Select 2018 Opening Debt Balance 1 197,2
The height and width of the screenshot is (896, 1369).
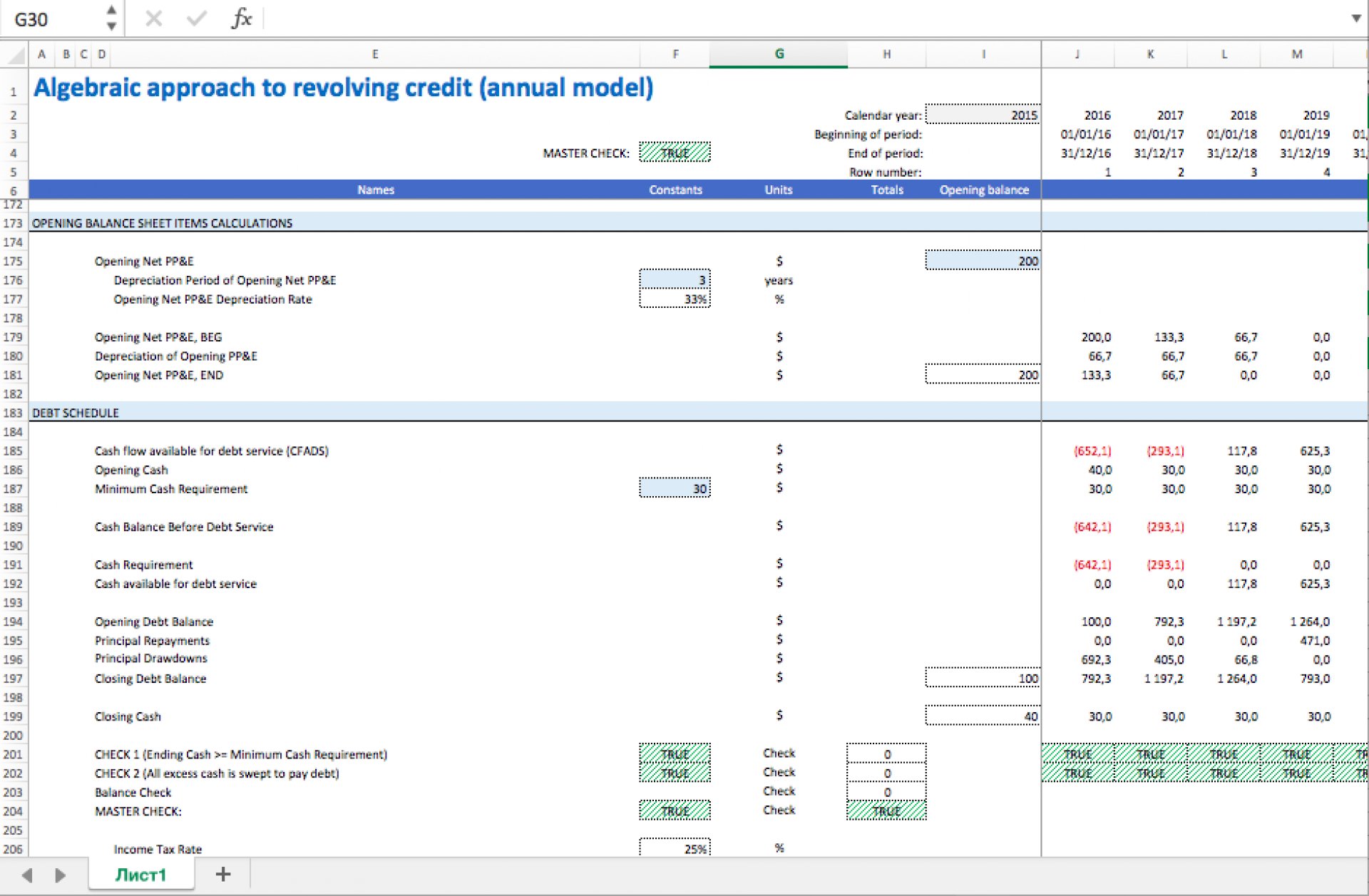pos(1224,622)
